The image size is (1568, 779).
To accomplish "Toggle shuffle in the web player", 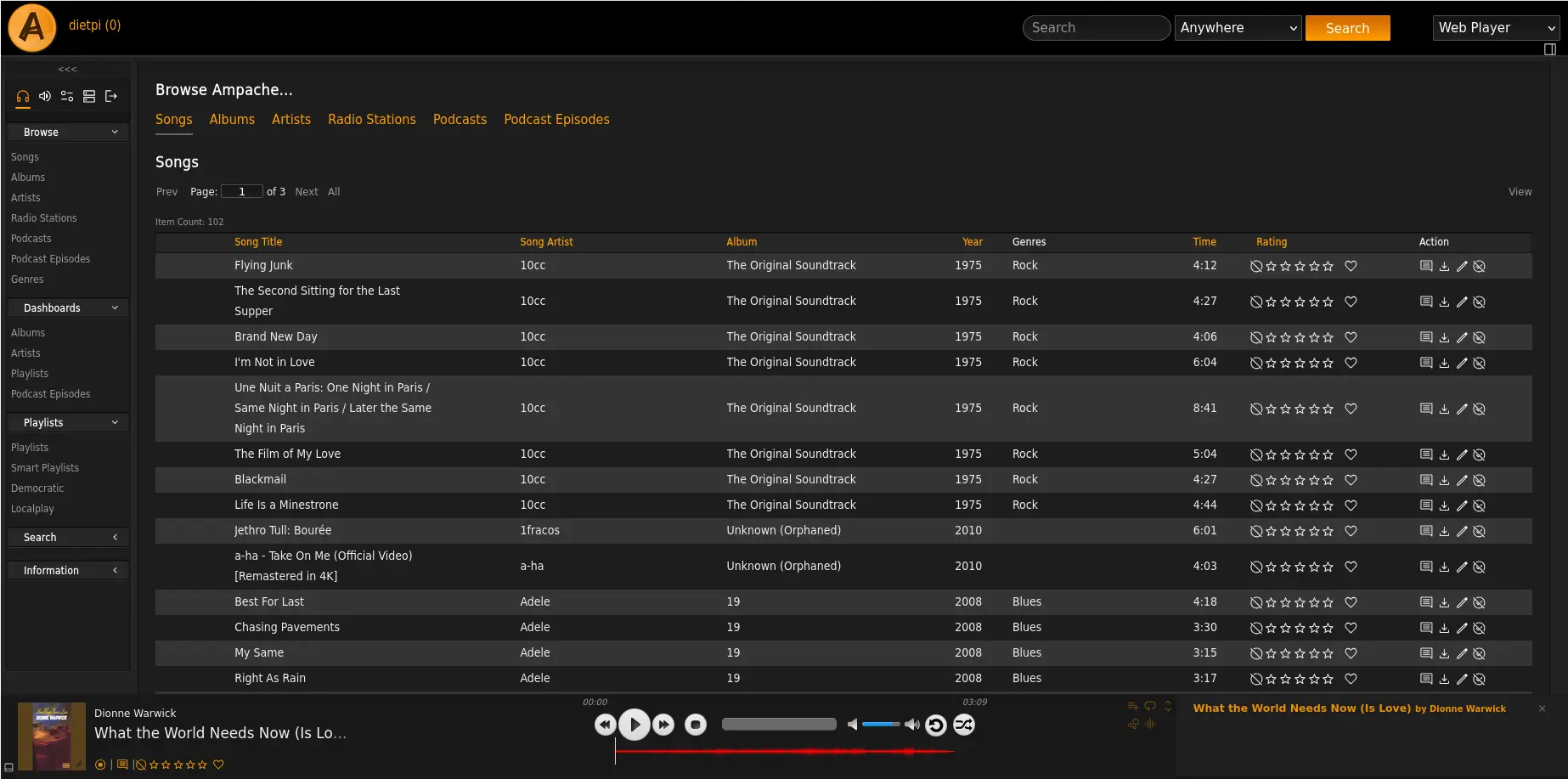I will coord(964,725).
